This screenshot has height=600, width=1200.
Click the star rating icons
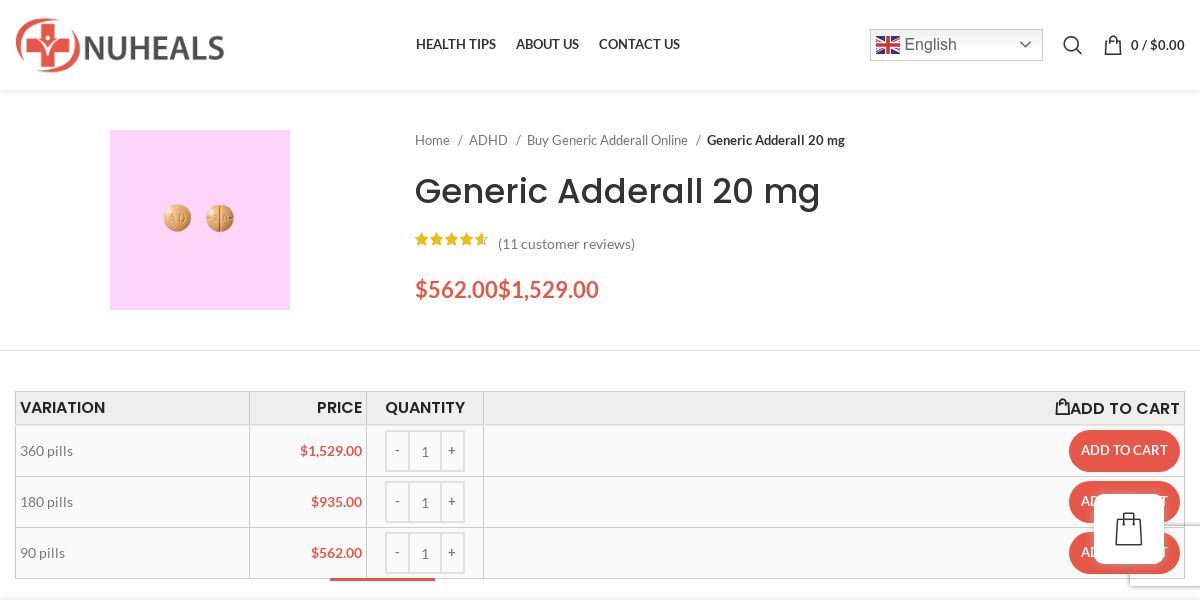pos(451,240)
